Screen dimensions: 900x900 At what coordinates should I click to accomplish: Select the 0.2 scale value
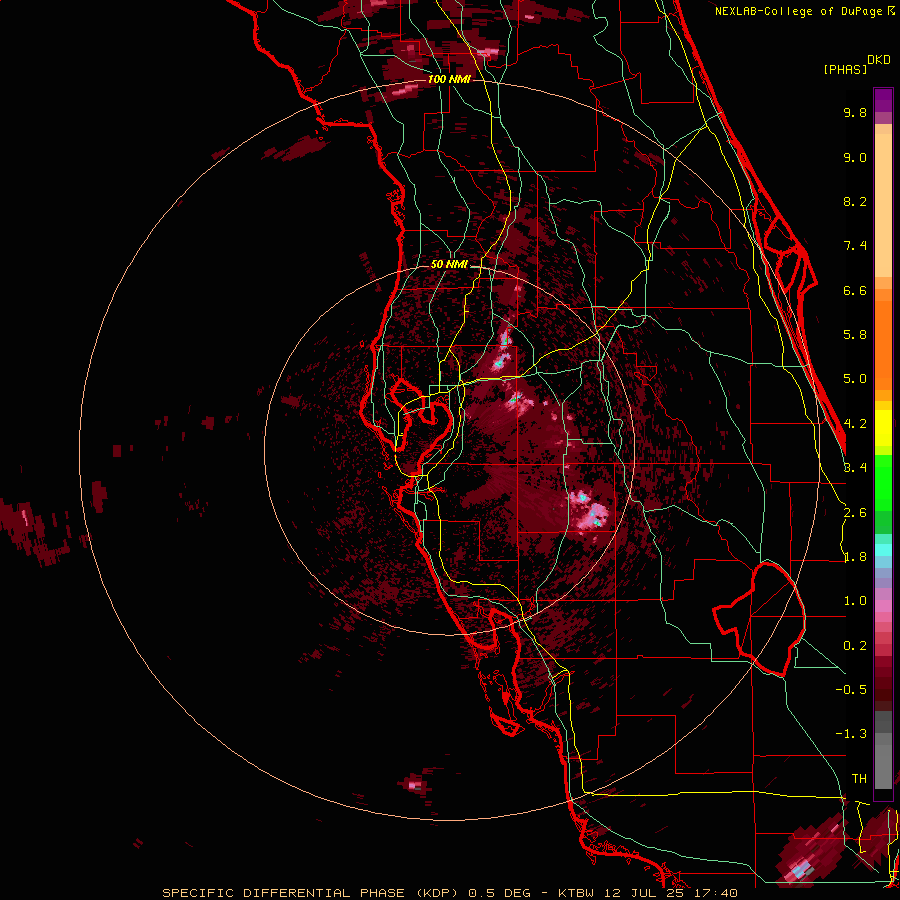tap(855, 646)
